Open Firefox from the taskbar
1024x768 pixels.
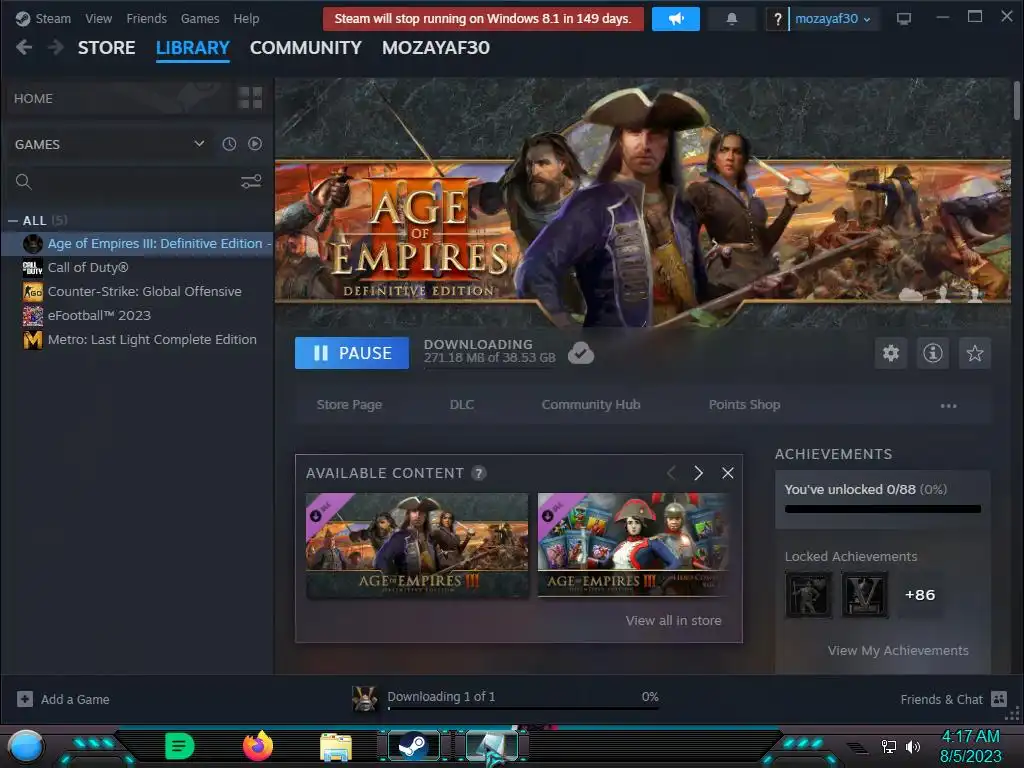pyautogui.click(x=258, y=746)
